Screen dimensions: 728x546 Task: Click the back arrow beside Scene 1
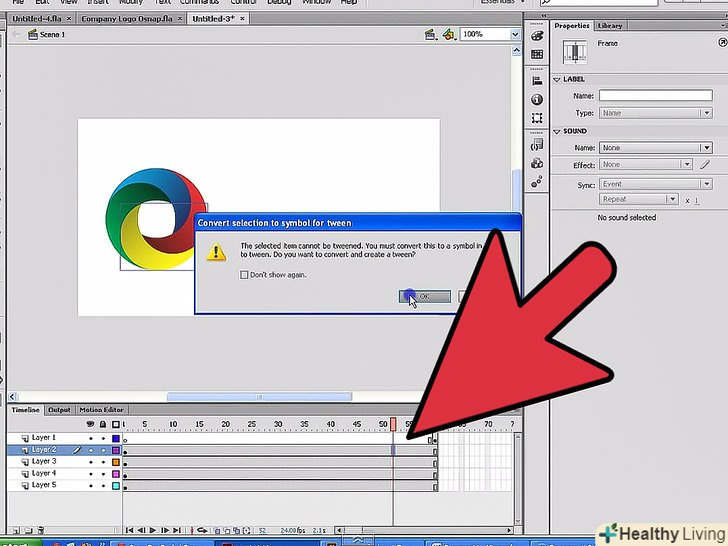click(x=16, y=34)
